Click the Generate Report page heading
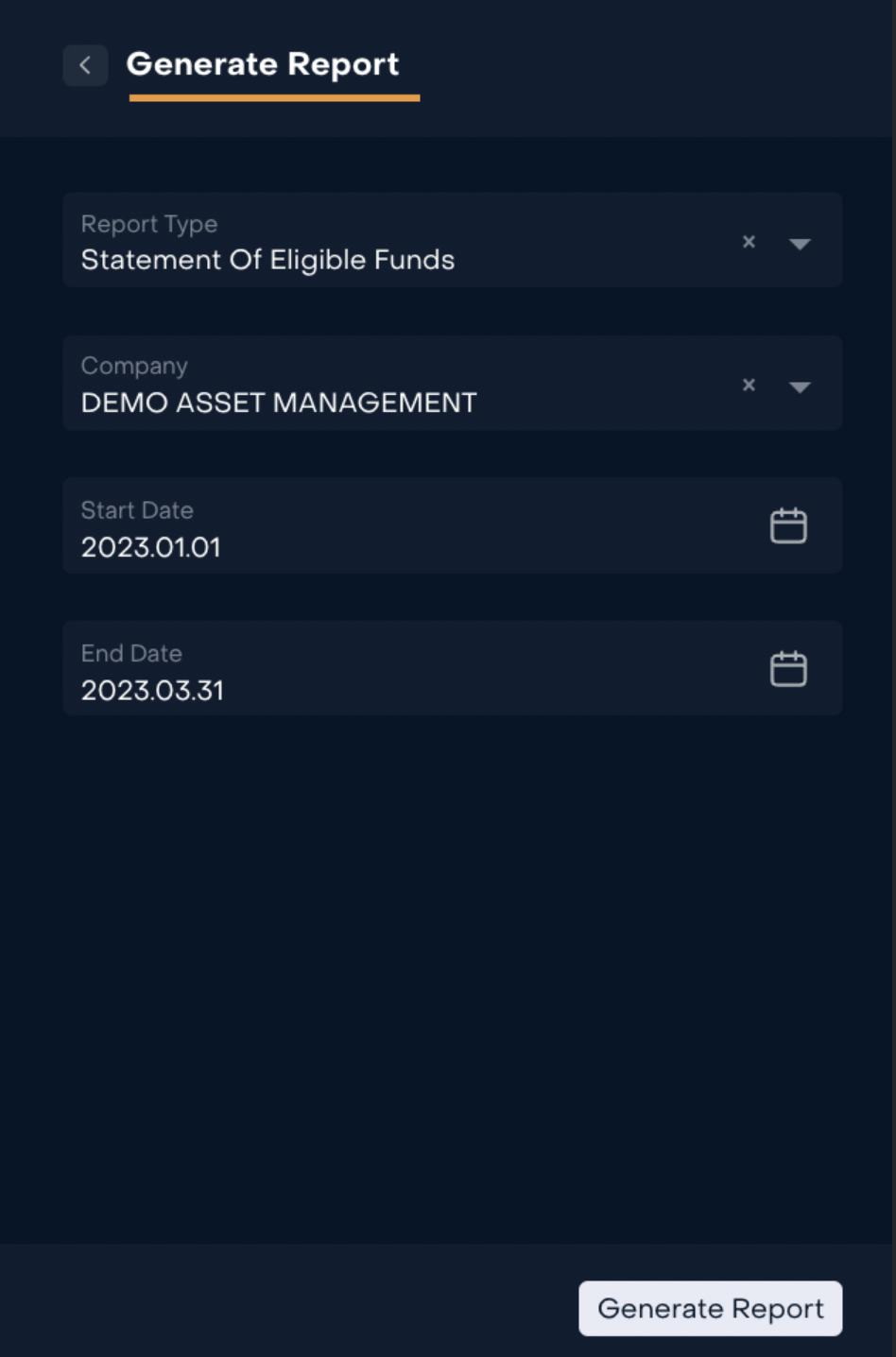The image size is (896, 1357). (263, 64)
